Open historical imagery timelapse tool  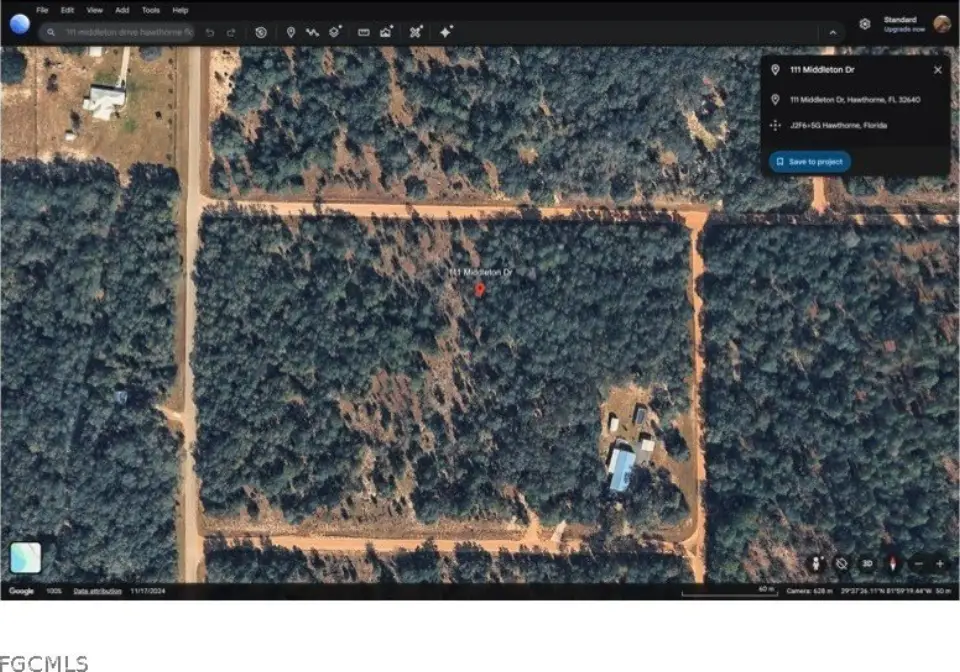pyautogui.click(x=260, y=32)
